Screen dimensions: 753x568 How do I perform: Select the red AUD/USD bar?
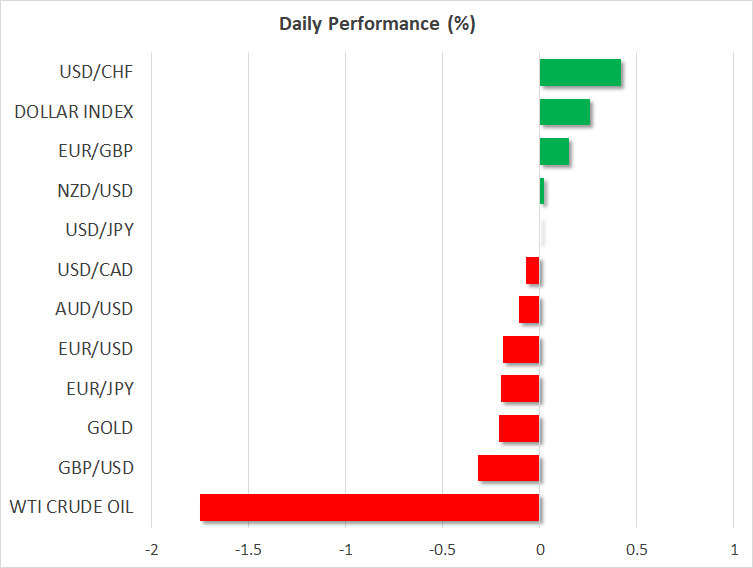click(529, 310)
